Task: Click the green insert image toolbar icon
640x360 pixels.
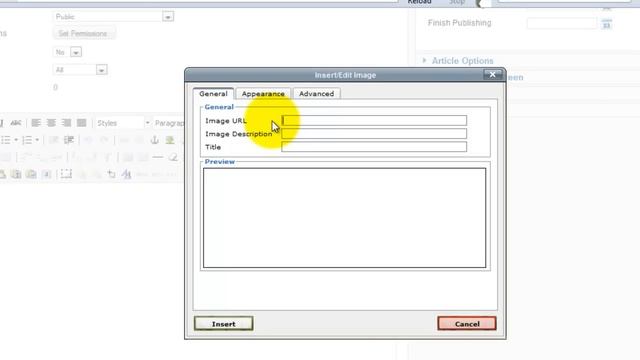Action: pos(170,140)
